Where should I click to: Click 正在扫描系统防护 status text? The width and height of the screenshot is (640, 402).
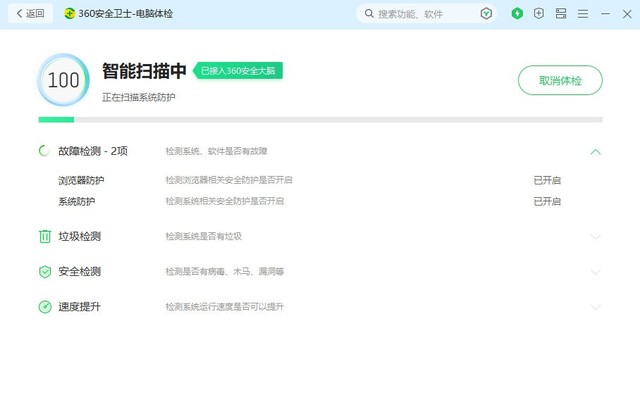point(139,97)
